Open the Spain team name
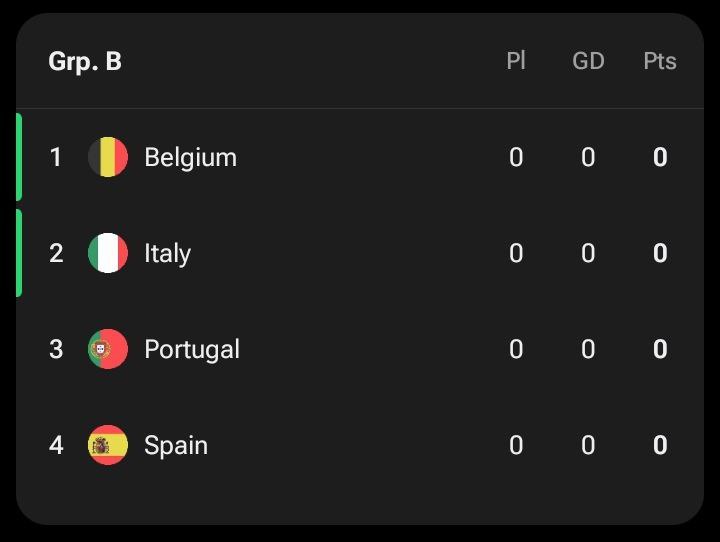The width and height of the screenshot is (720, 542). coord(176,446)
